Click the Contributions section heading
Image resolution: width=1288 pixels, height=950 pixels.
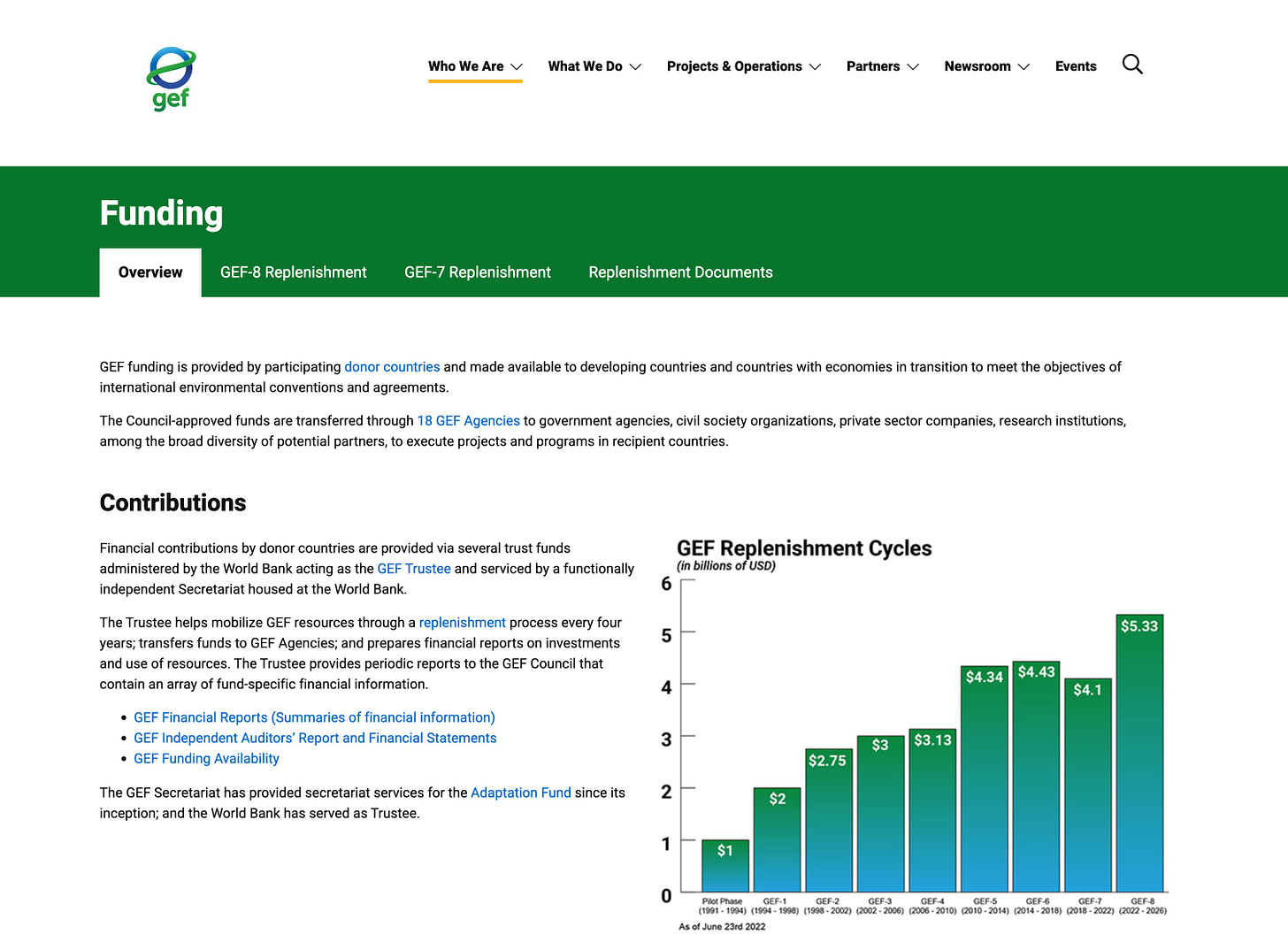[x=172, y=502]
